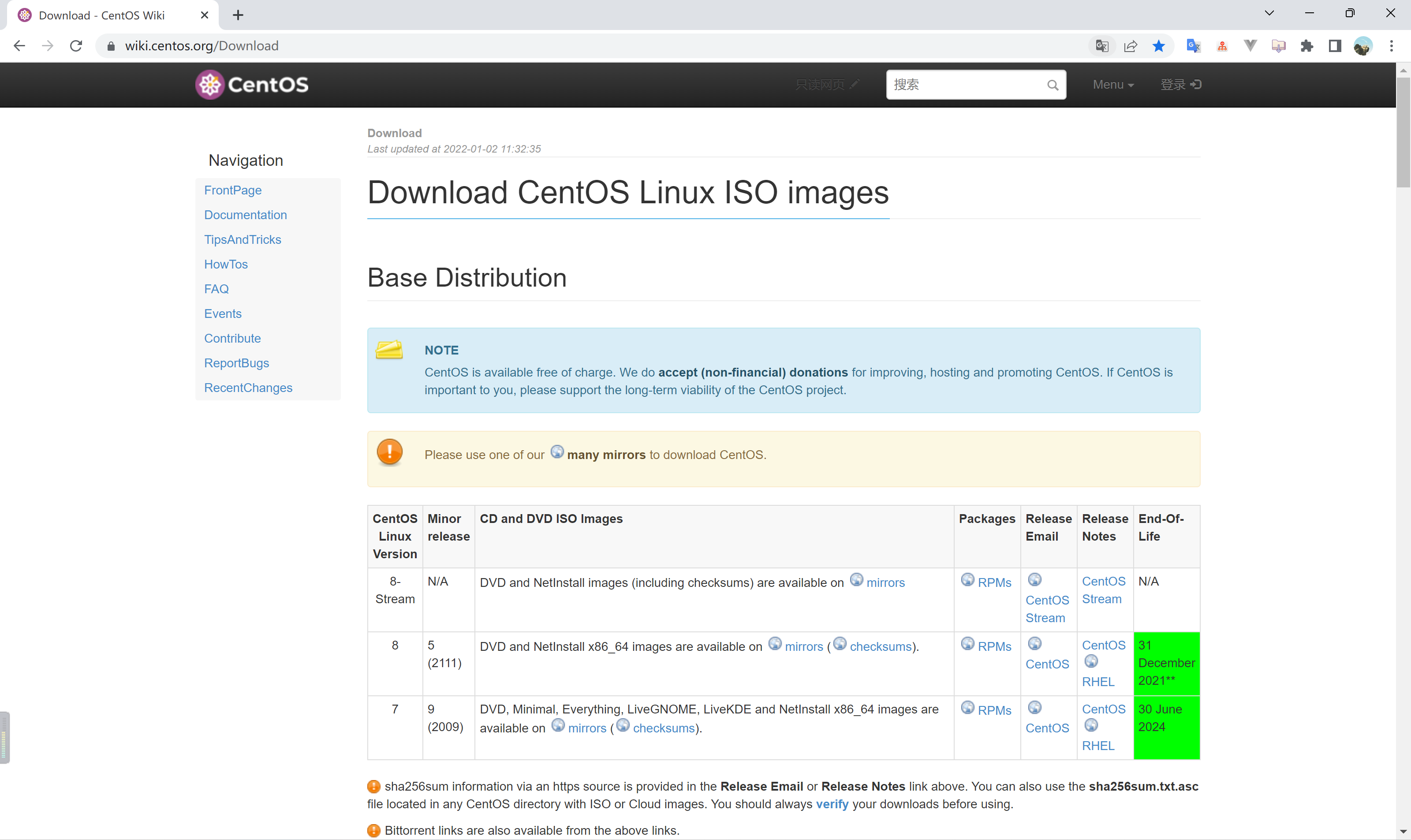The image size is (1411, 840).
Task: Open ReportBugs in Navigation
Action: coord(237,363)
